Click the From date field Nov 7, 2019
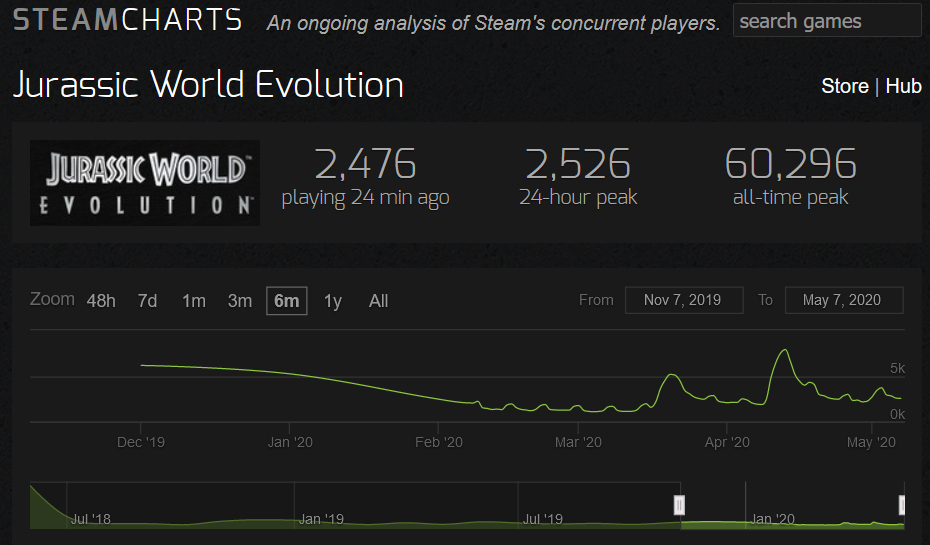Viewport: 930px width, 545px height. [x=683, y=300]
